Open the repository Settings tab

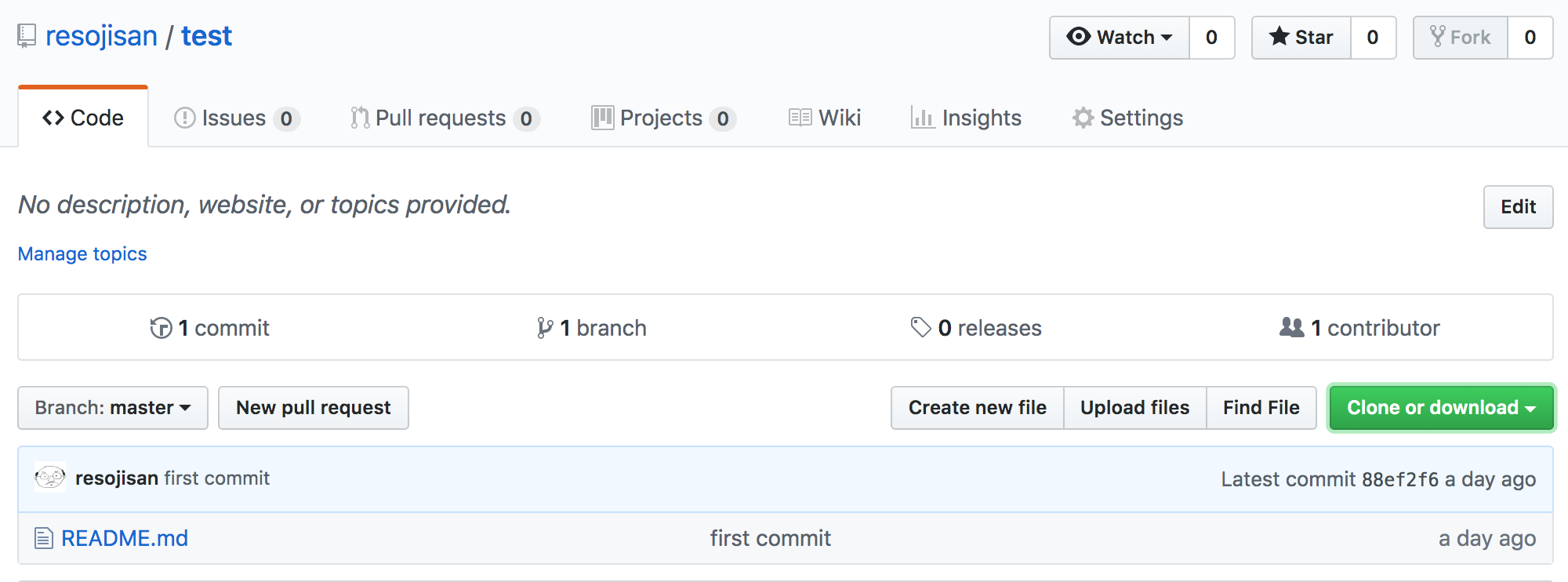1127,118
